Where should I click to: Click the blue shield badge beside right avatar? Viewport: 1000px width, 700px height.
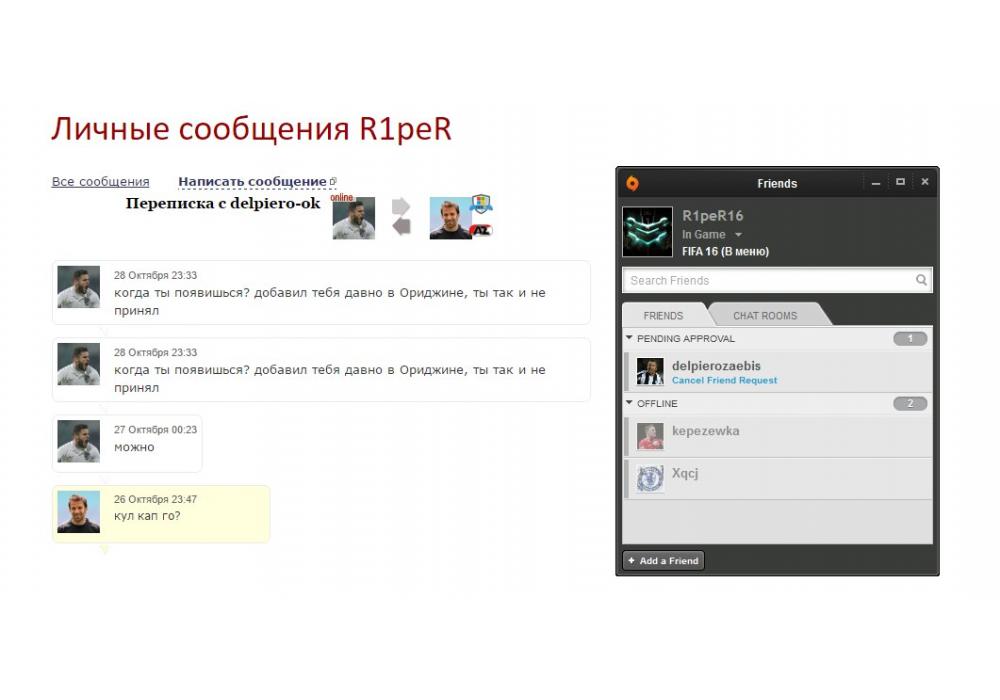(482, 204)
